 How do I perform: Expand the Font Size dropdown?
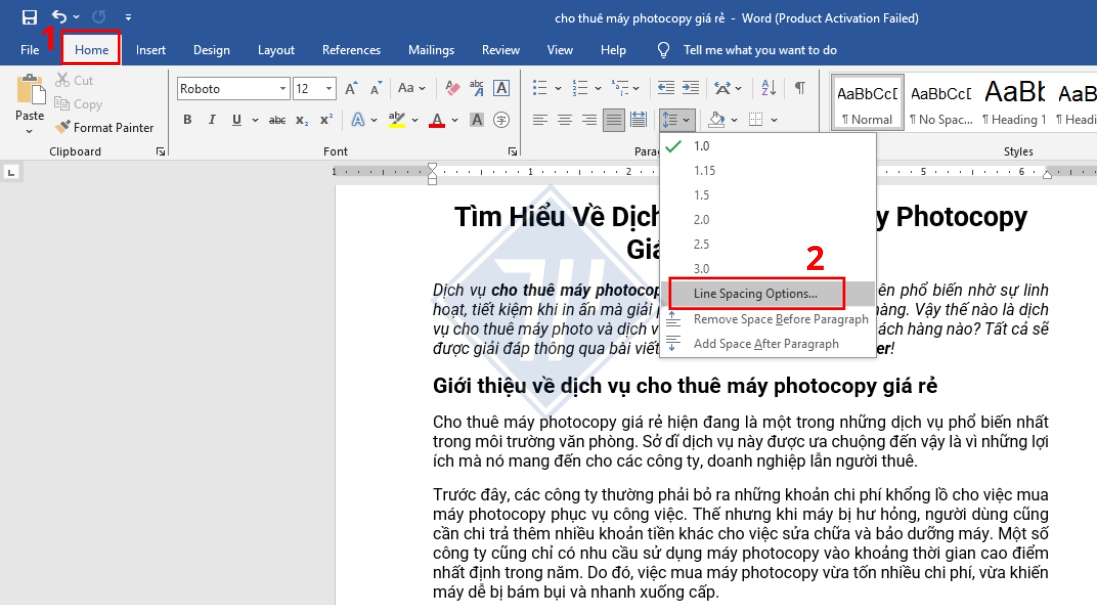330,88
